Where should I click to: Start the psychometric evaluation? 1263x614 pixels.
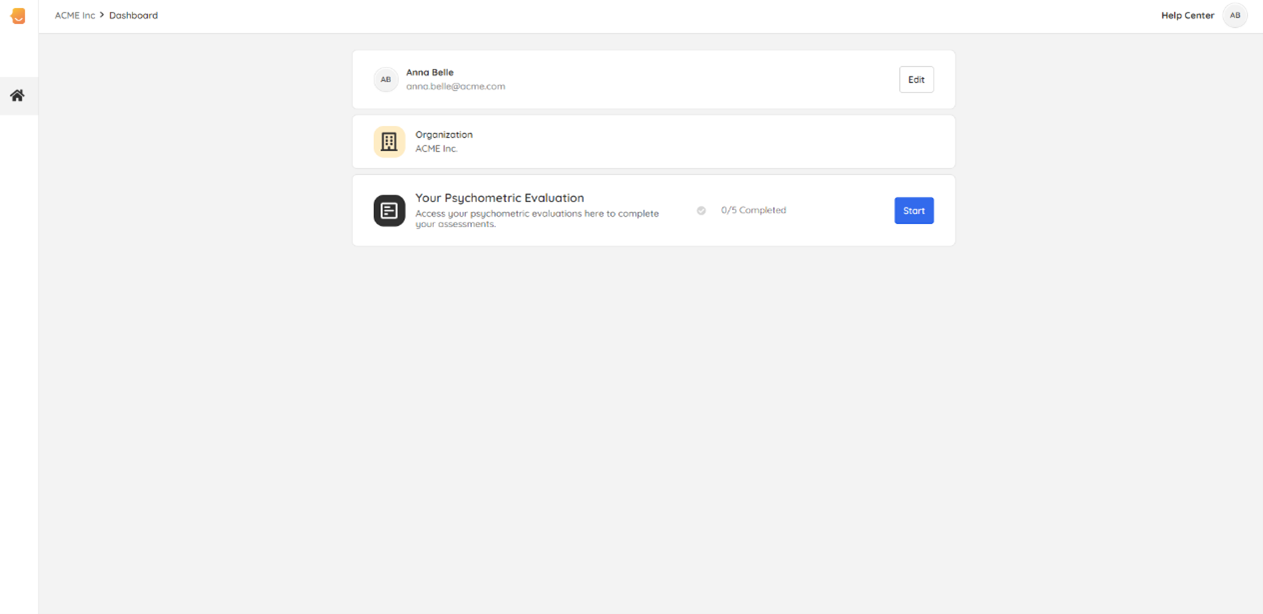[x=914, y=211]
